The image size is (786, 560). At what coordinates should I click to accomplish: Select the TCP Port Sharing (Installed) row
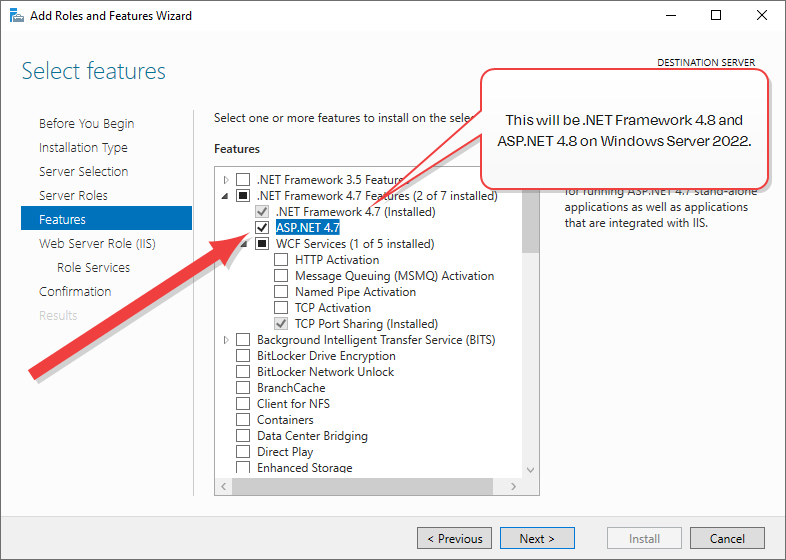(366, 324)
